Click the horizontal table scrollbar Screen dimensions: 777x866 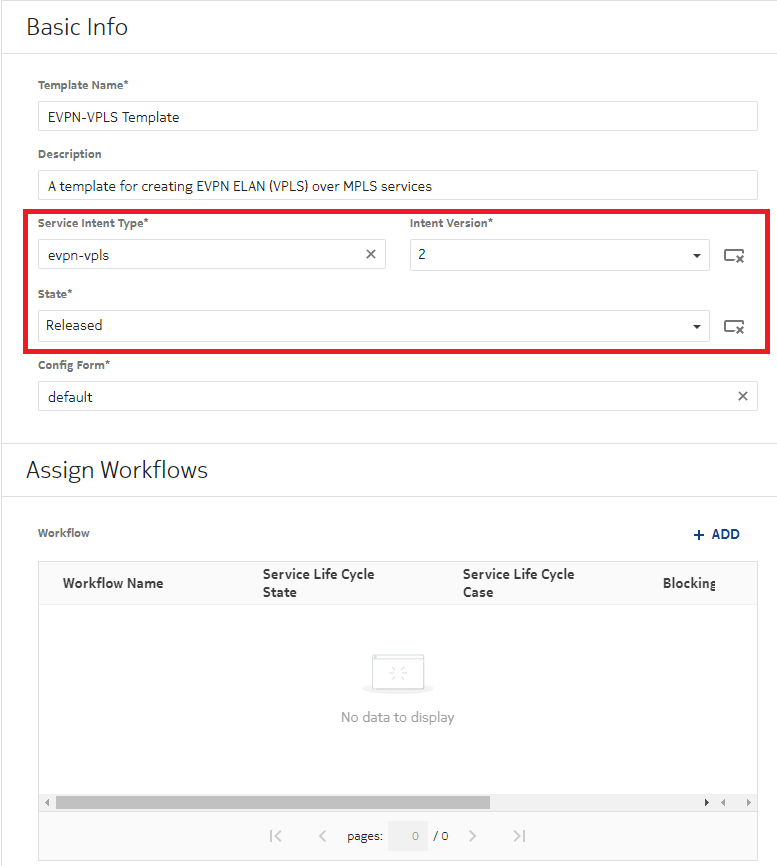pos(272,802)
